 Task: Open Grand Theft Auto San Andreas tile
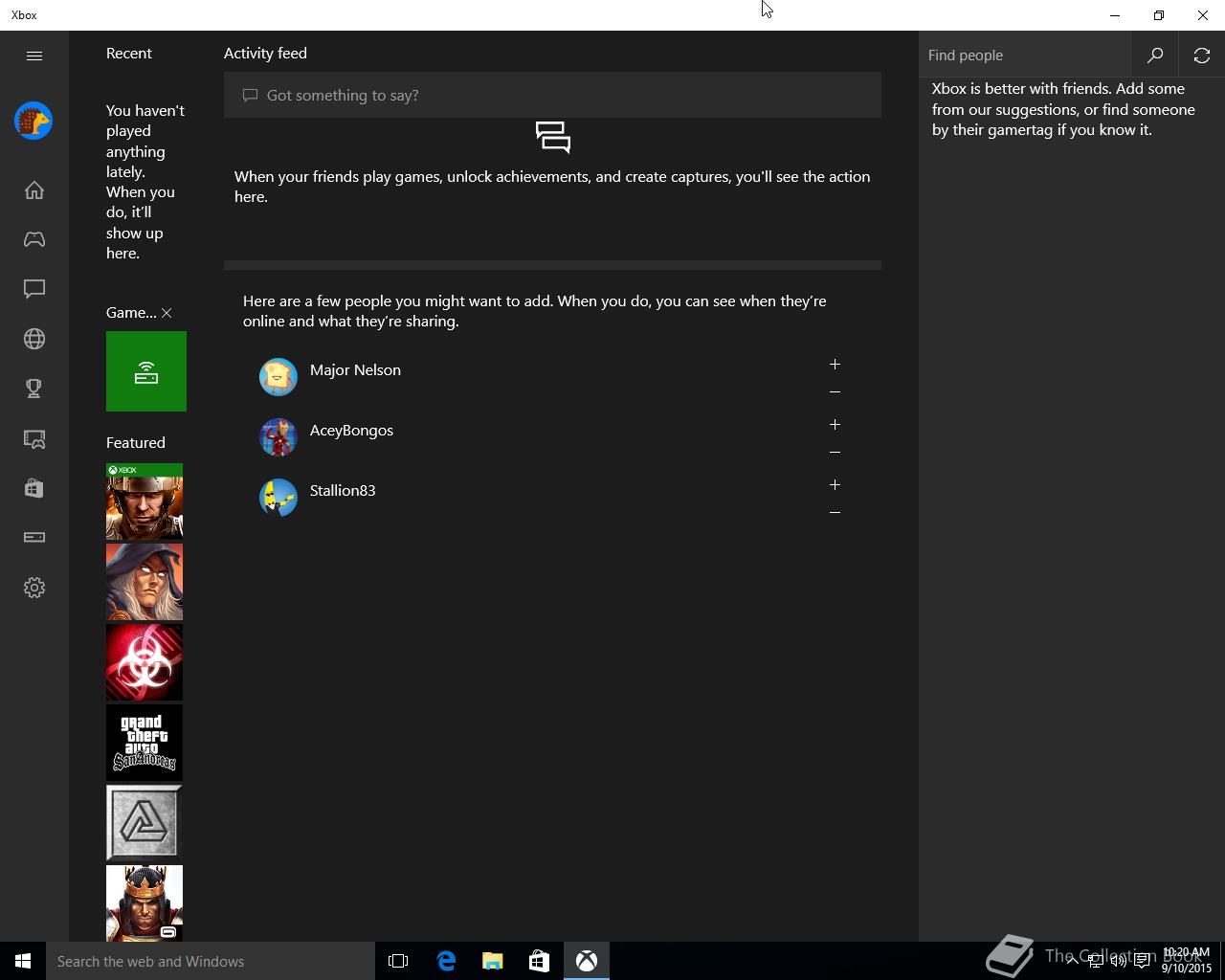coord(145,743)
